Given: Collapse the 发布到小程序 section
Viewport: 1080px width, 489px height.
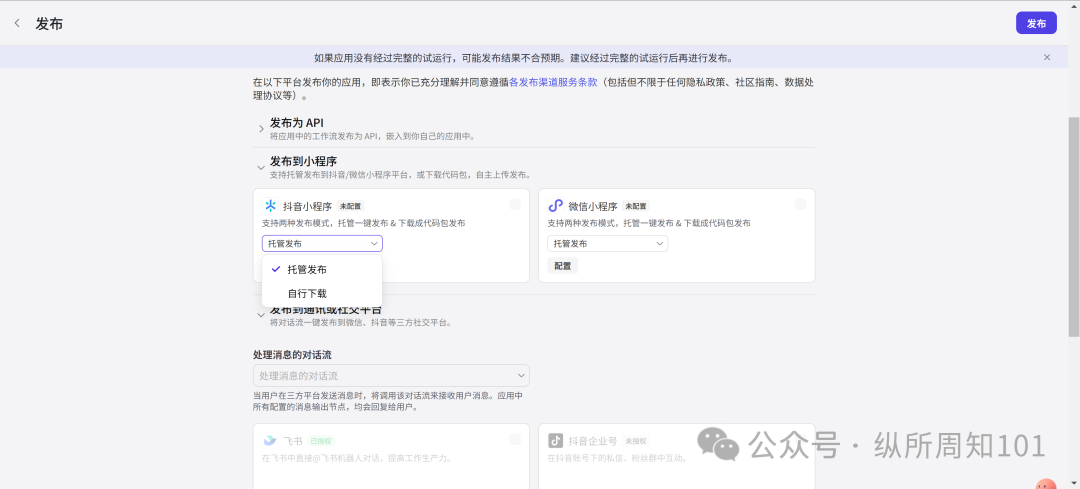Looking at the screenshot, I should pos(261,167).
